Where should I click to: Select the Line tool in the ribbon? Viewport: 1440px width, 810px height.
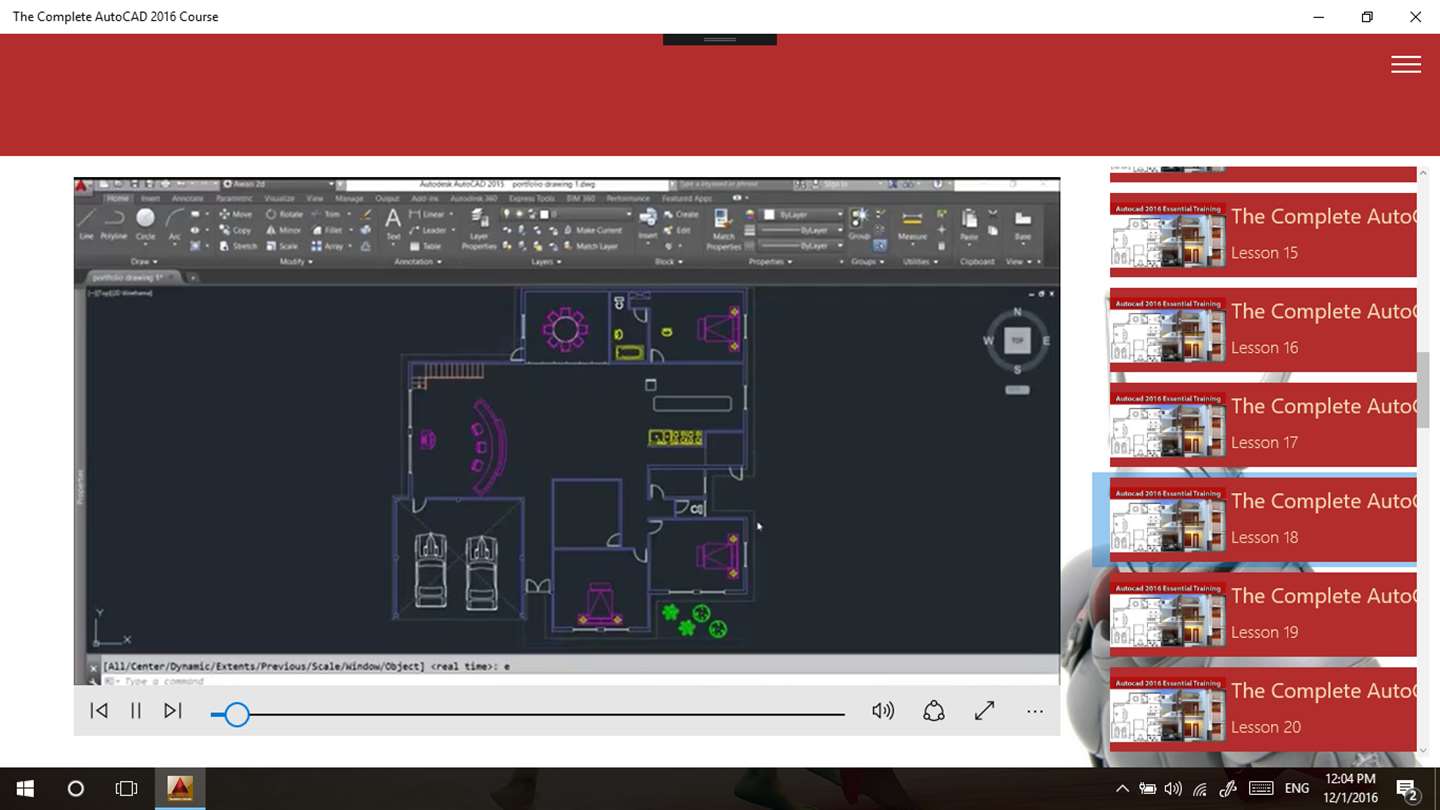88,225
